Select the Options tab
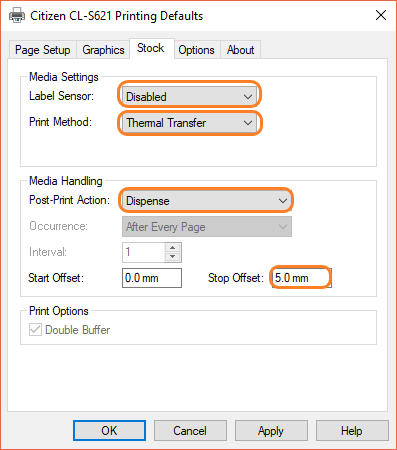 [196, 50]
